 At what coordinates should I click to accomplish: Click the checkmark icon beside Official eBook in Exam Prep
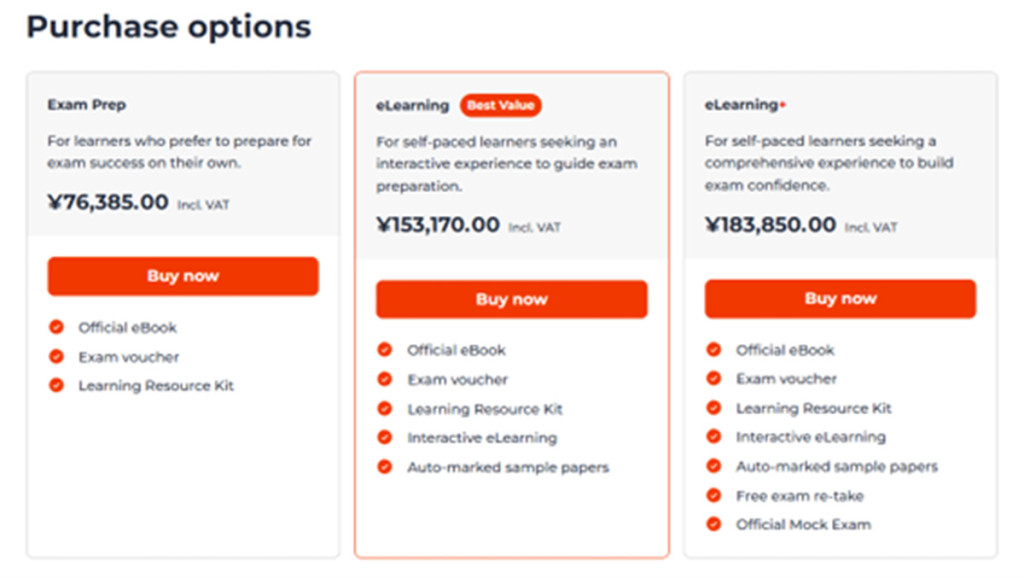tap(56, 327)
